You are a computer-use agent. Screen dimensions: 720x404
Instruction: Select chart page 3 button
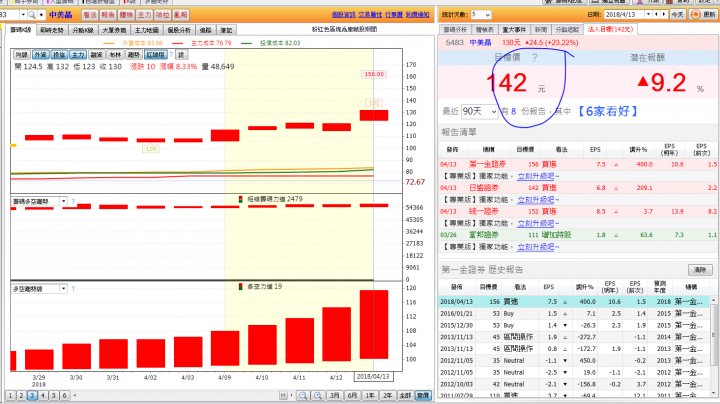(32, 395)
